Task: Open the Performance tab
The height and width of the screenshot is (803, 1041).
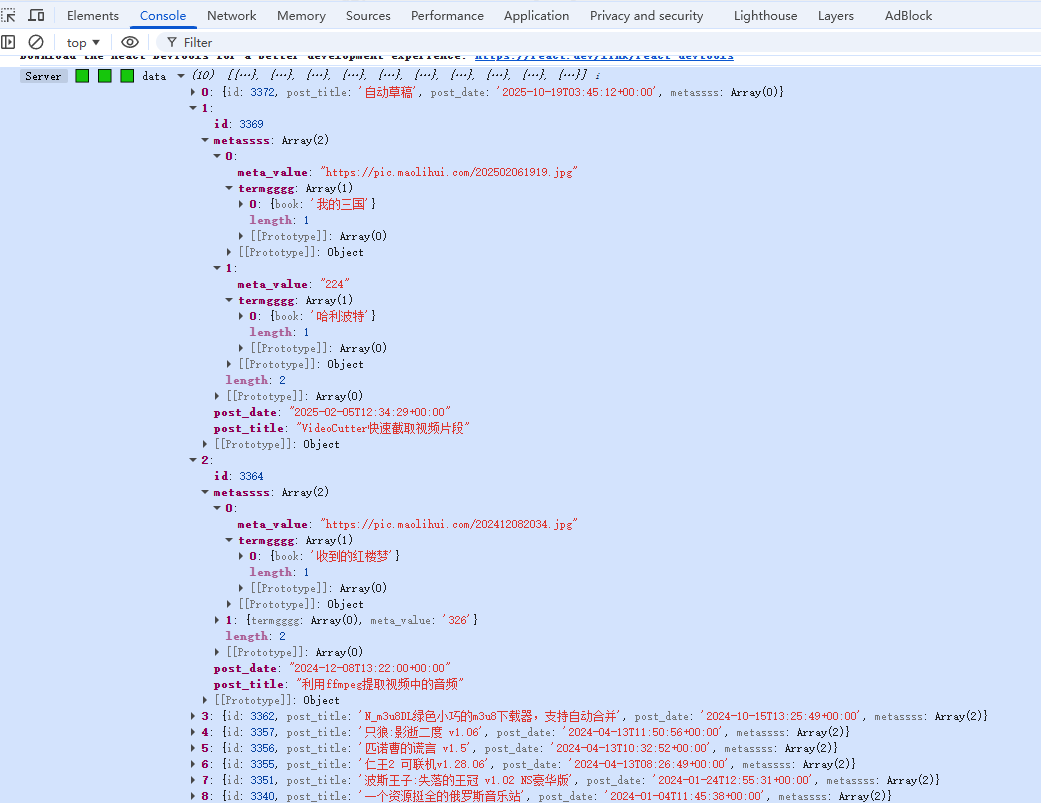Action: tap(447, 15)
